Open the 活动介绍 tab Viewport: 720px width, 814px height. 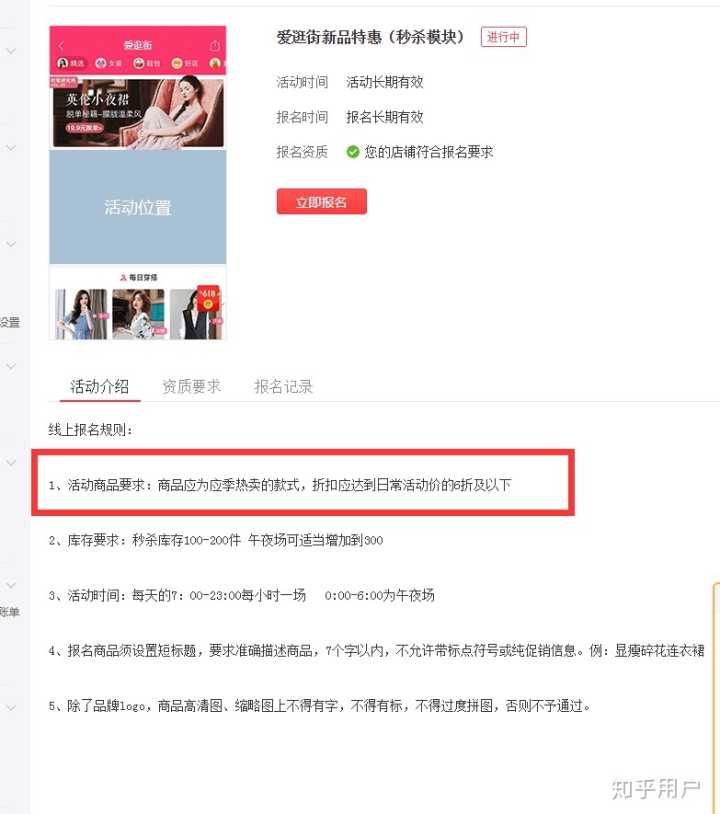[100, 386]
